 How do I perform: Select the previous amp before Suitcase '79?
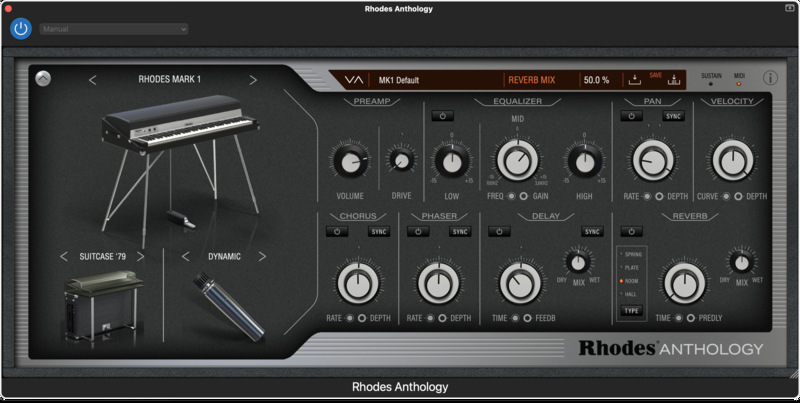pos(64,256)
